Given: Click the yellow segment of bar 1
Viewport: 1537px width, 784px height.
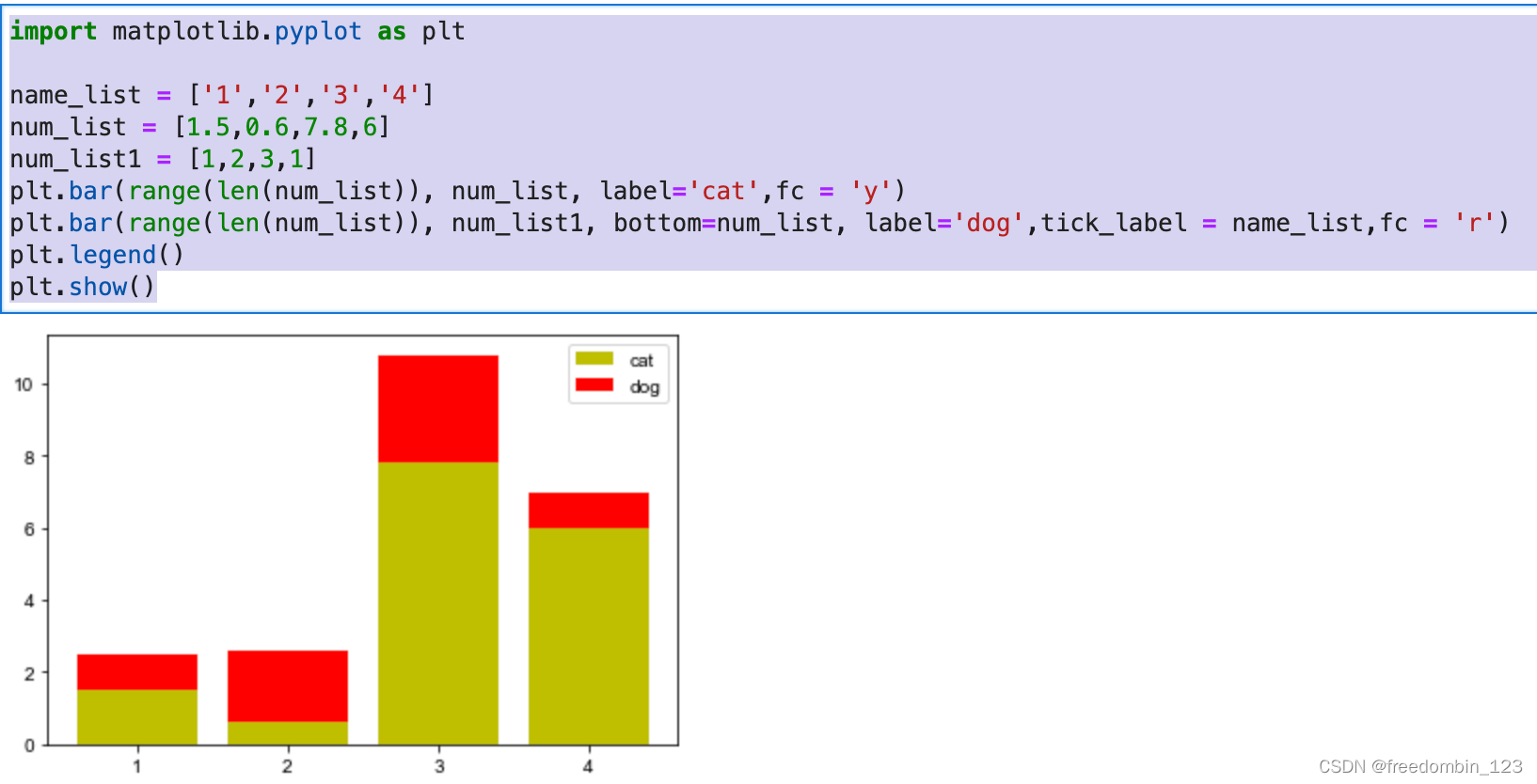Looking at the screenshot, I should [x=137, y=717].
